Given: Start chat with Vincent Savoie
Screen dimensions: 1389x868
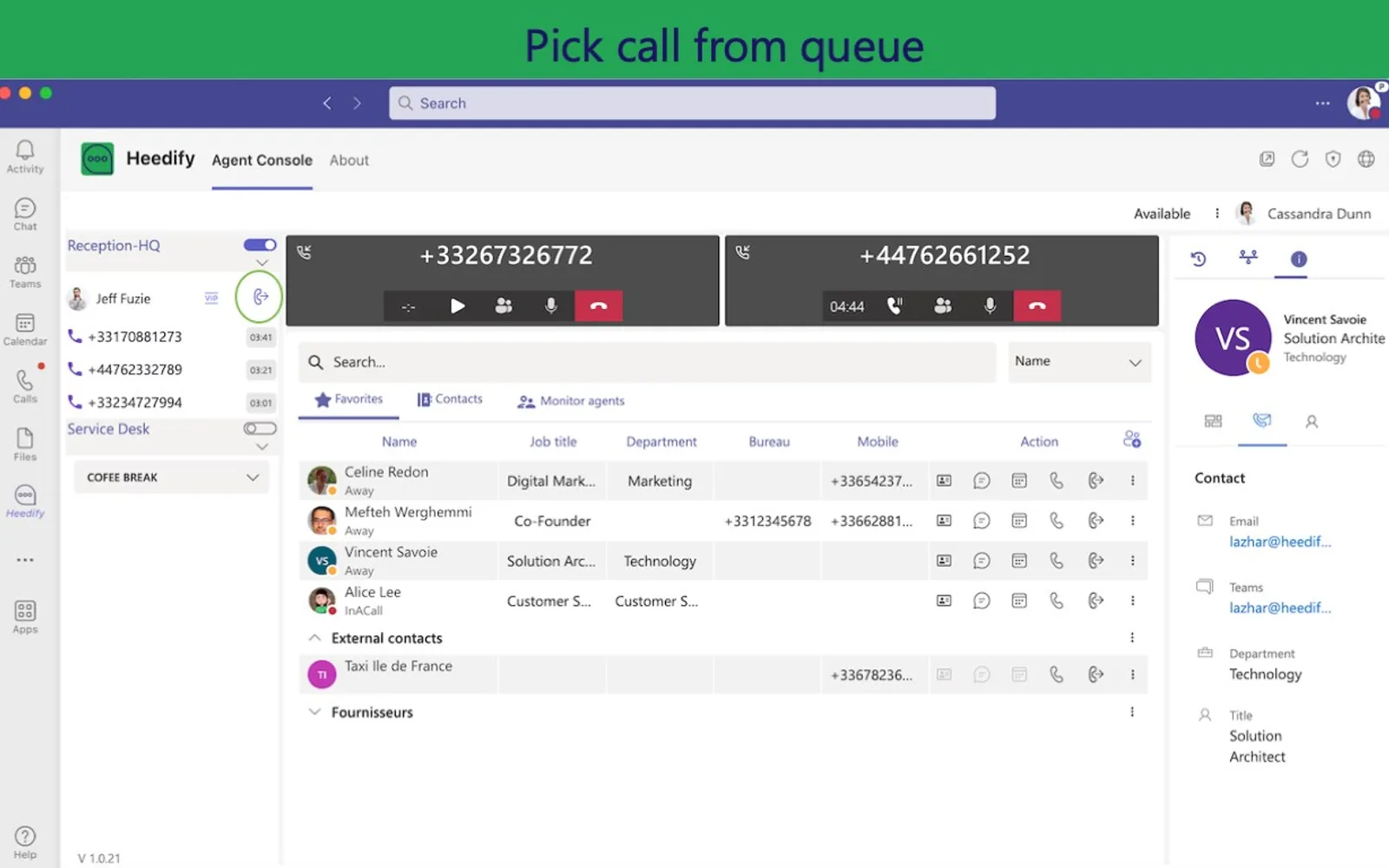Looking at the screenshot, I should (982, 561).
